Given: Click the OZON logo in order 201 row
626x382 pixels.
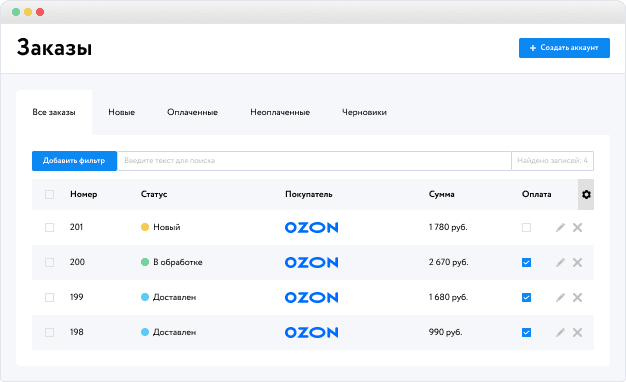Looking at the screenshot, I should pos(311,228).
